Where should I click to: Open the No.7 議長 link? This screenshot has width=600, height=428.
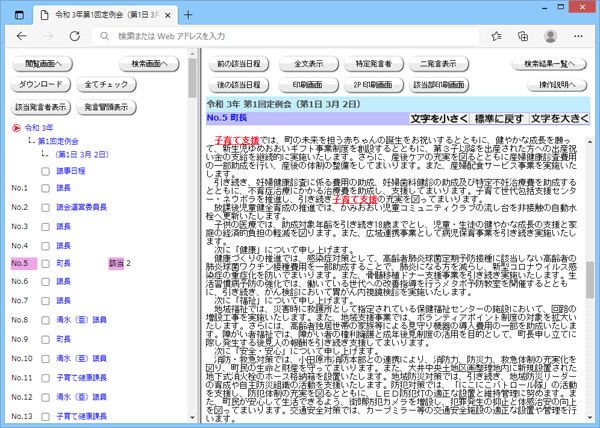(x=64, y=301)
